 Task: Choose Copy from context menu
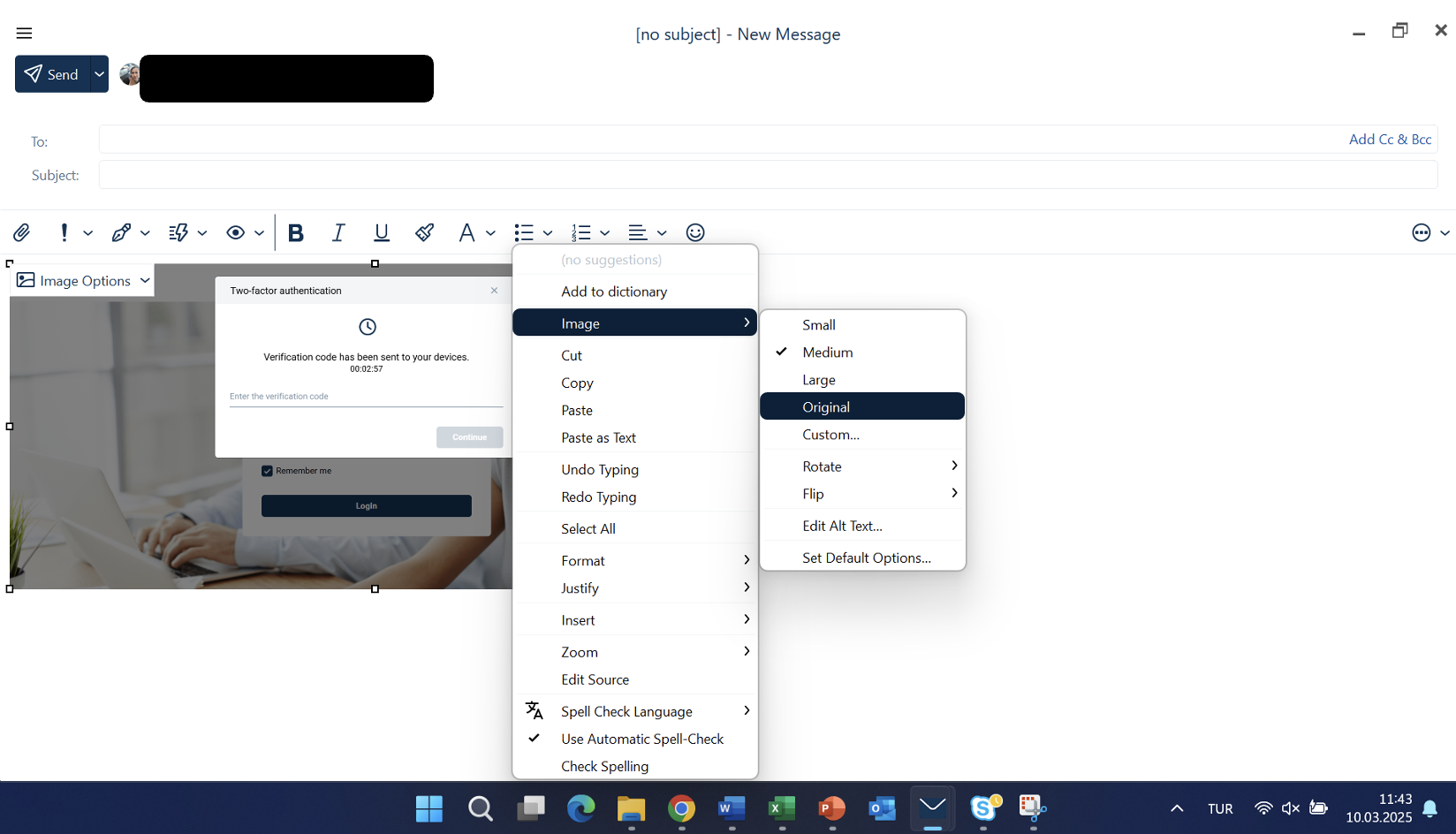coord(634,383)
